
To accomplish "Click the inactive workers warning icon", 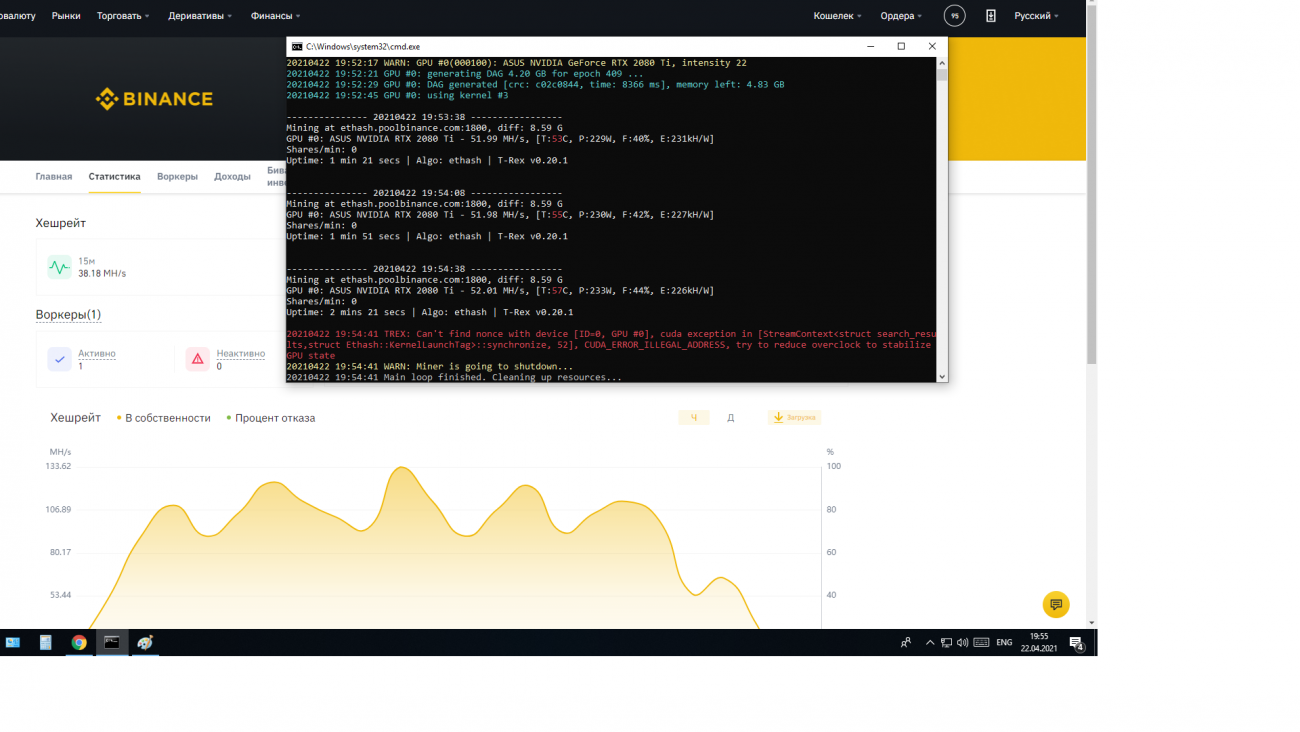I will (x=197, y=359).
